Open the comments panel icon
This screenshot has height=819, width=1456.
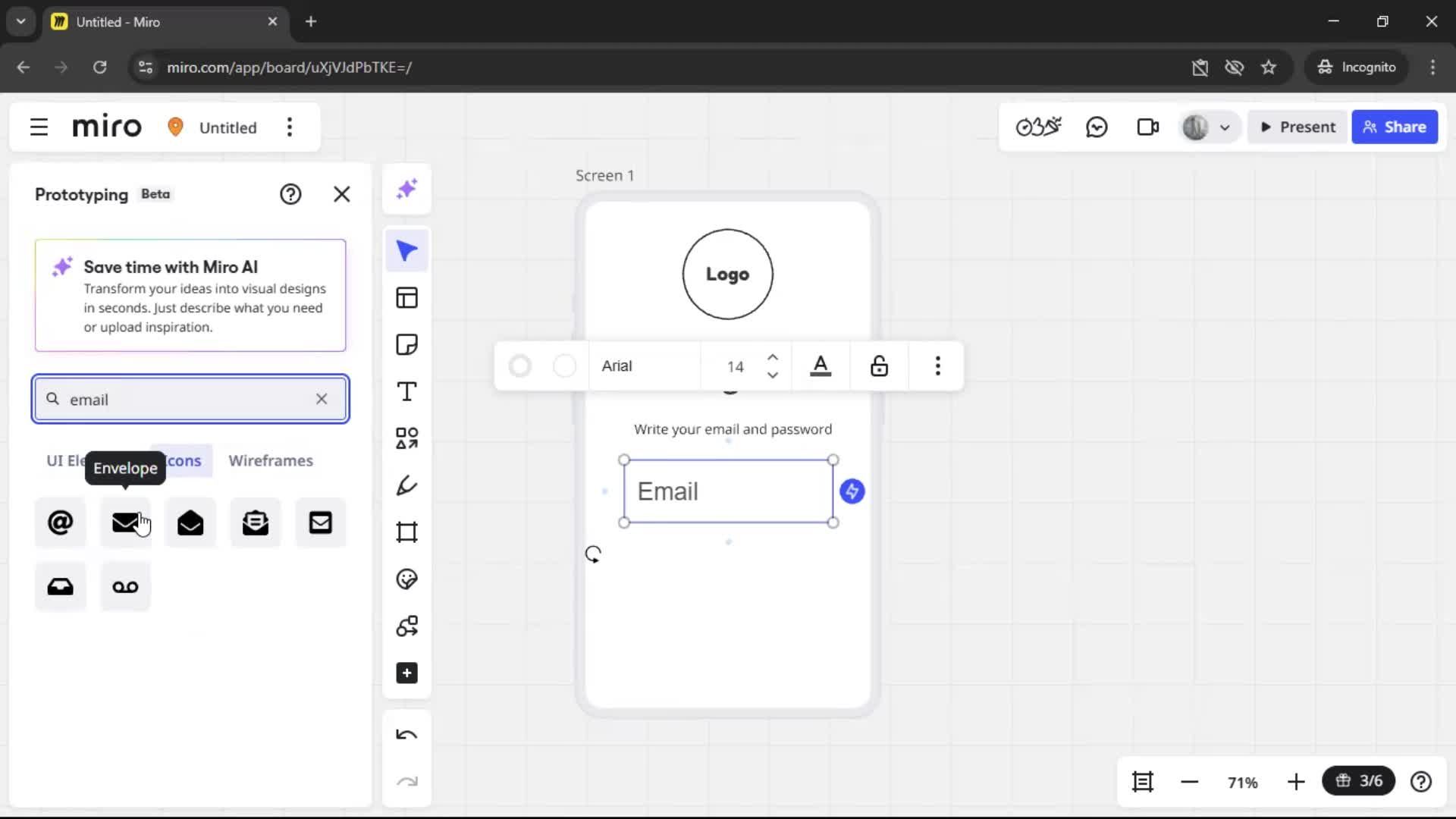(x=1097, y=127)
